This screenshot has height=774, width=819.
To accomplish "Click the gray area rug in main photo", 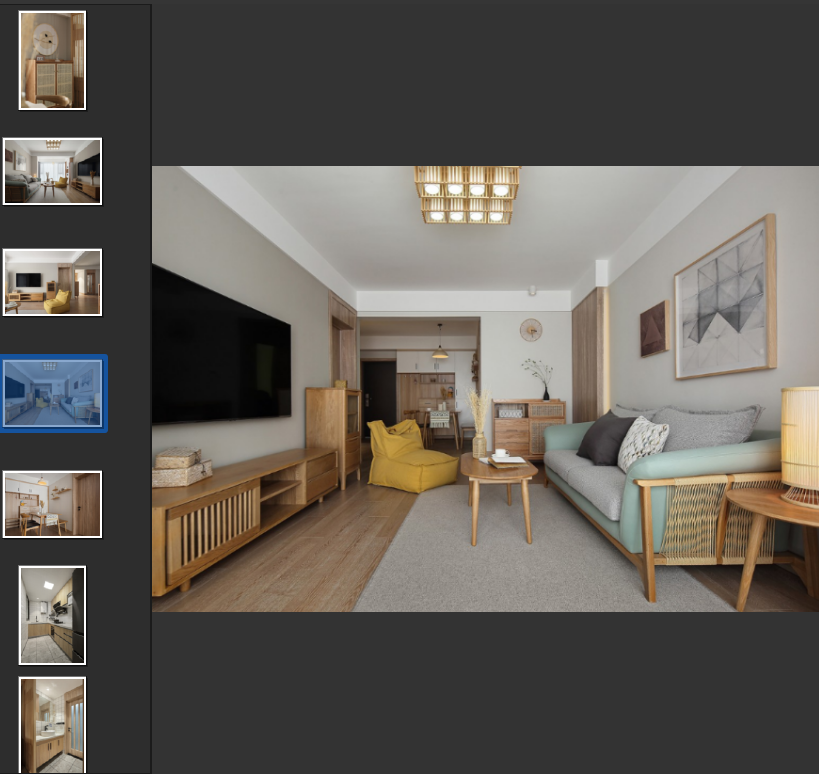I will click(520, 560).
